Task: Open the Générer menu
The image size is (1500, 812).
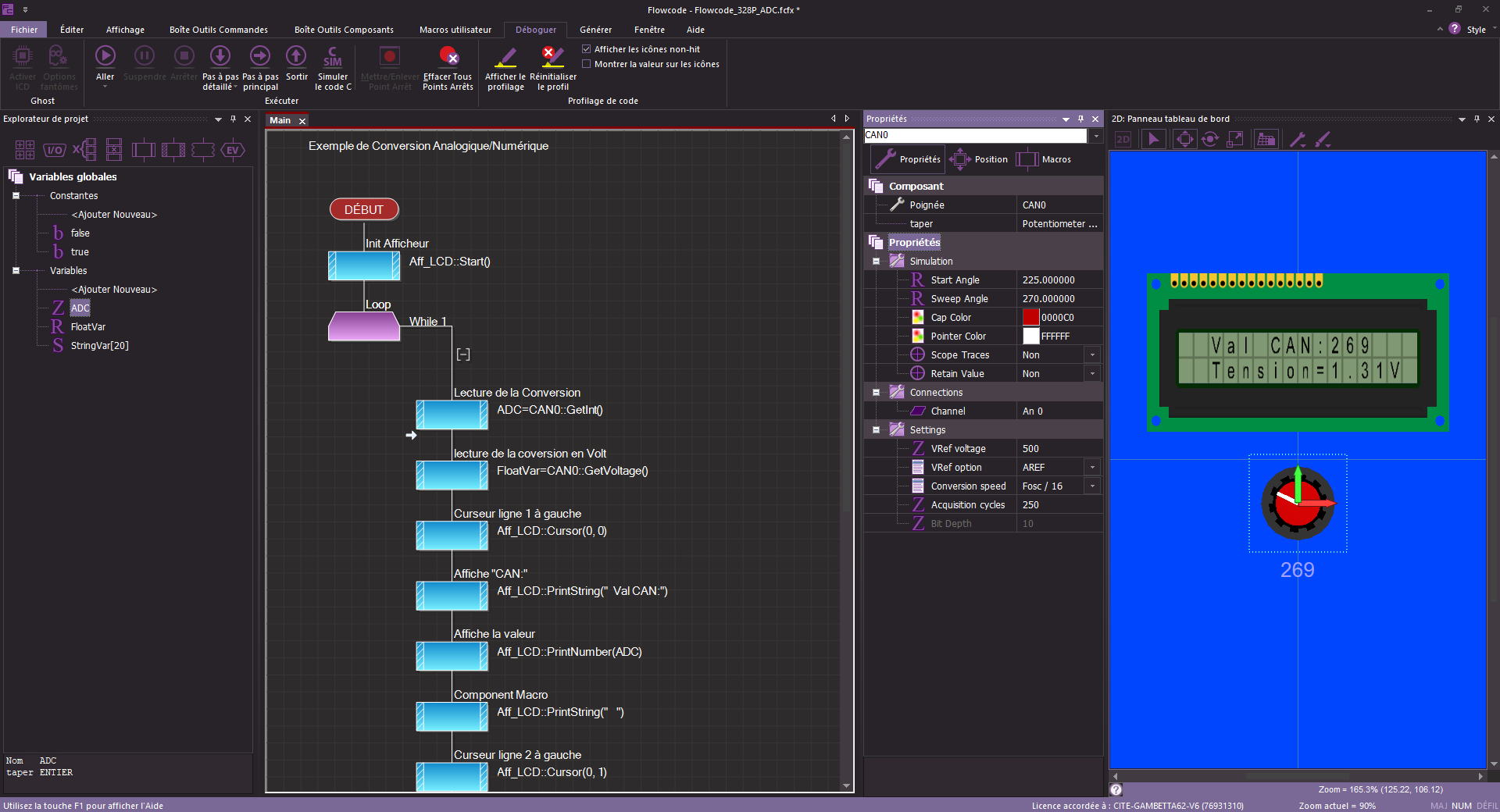Action: (595, 30)
